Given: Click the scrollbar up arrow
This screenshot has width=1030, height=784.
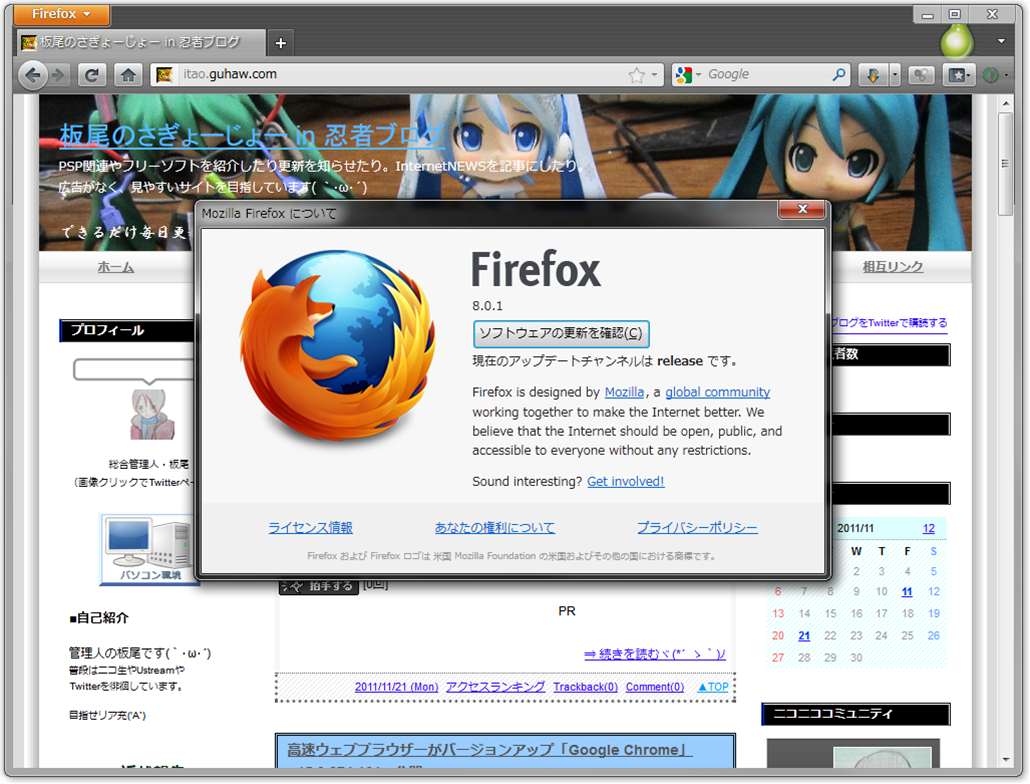Looking at the screenshot, I should (1006, 103).
